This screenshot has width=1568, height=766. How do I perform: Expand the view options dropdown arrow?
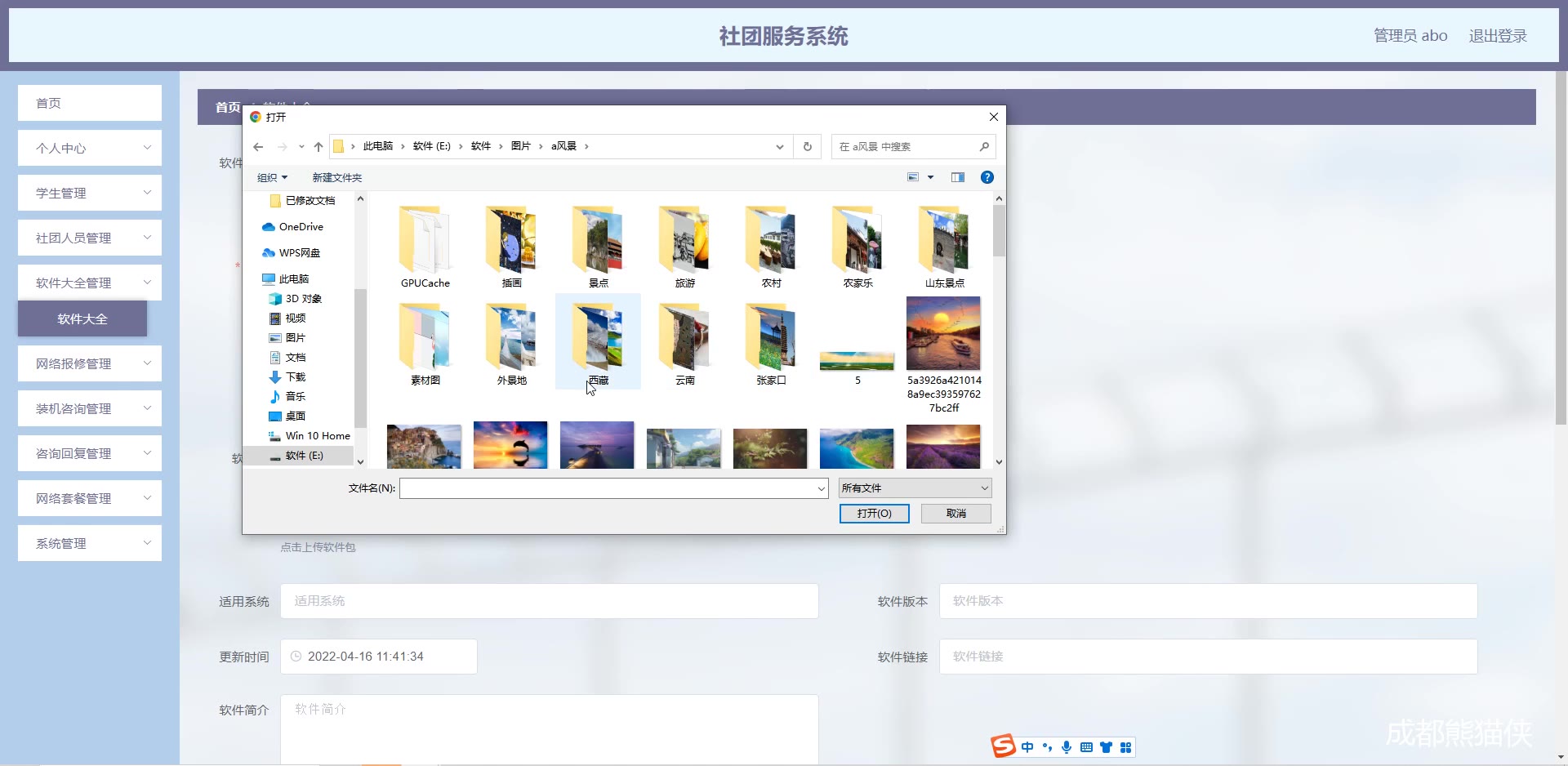(x=930, y=177)
